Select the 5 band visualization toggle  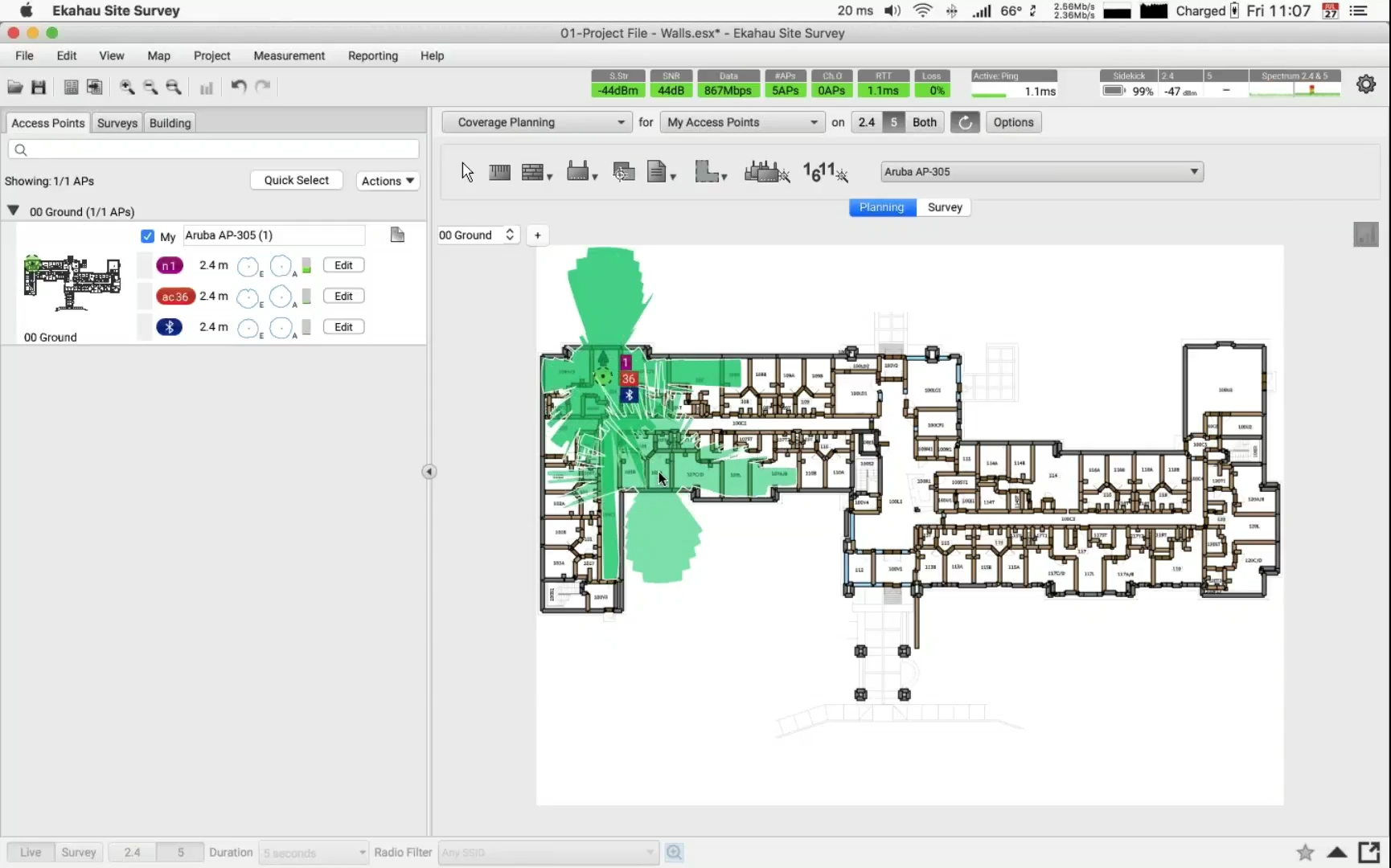click(x=893, y=122)
